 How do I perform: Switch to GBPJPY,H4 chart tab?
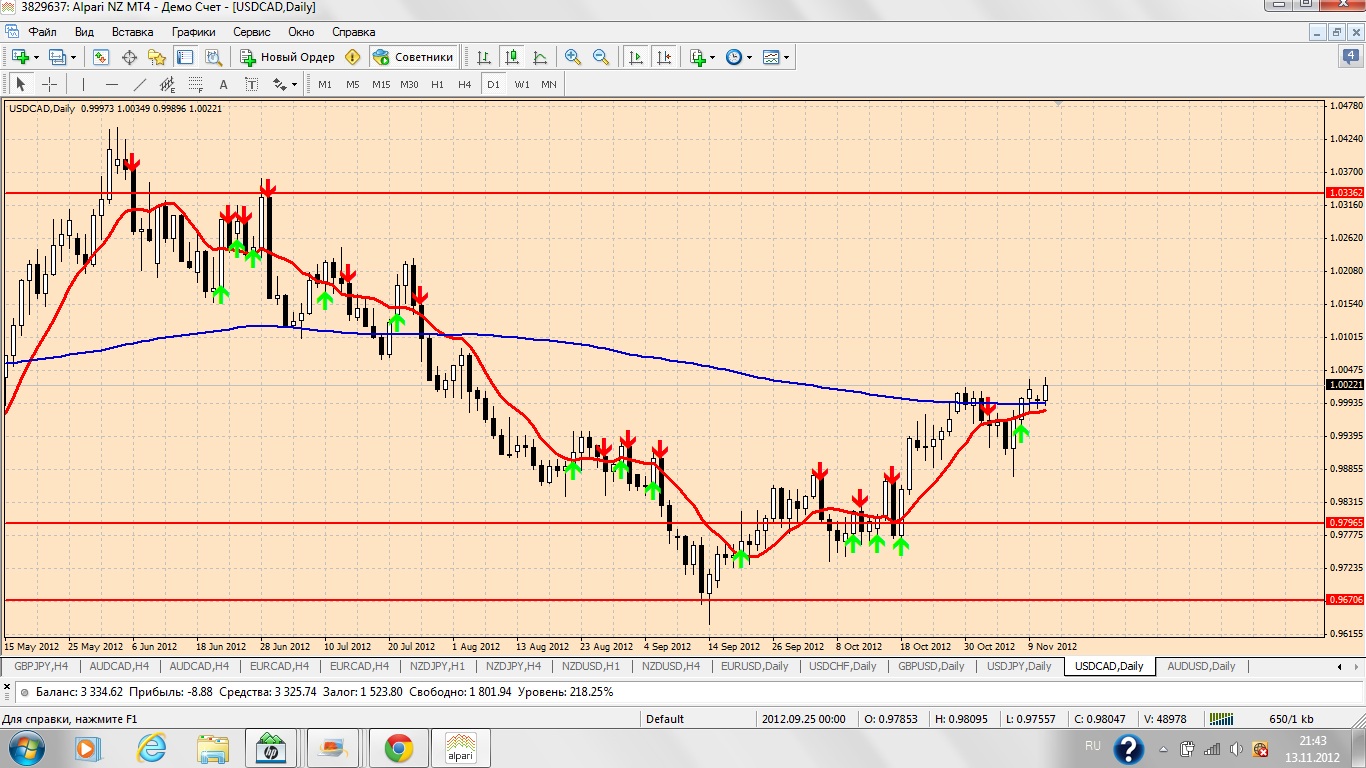point(40,666)
